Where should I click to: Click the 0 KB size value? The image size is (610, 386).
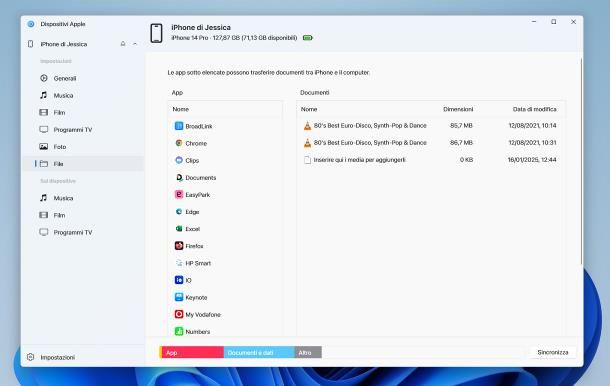pyautogui.click(x=466, y=160)
